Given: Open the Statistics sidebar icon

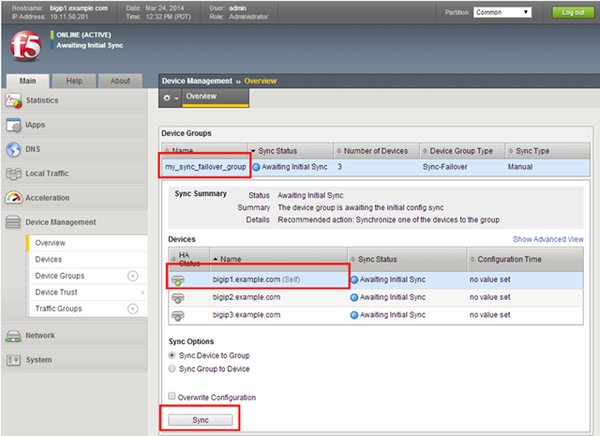Looking at the screenshot, I should 16,101.
